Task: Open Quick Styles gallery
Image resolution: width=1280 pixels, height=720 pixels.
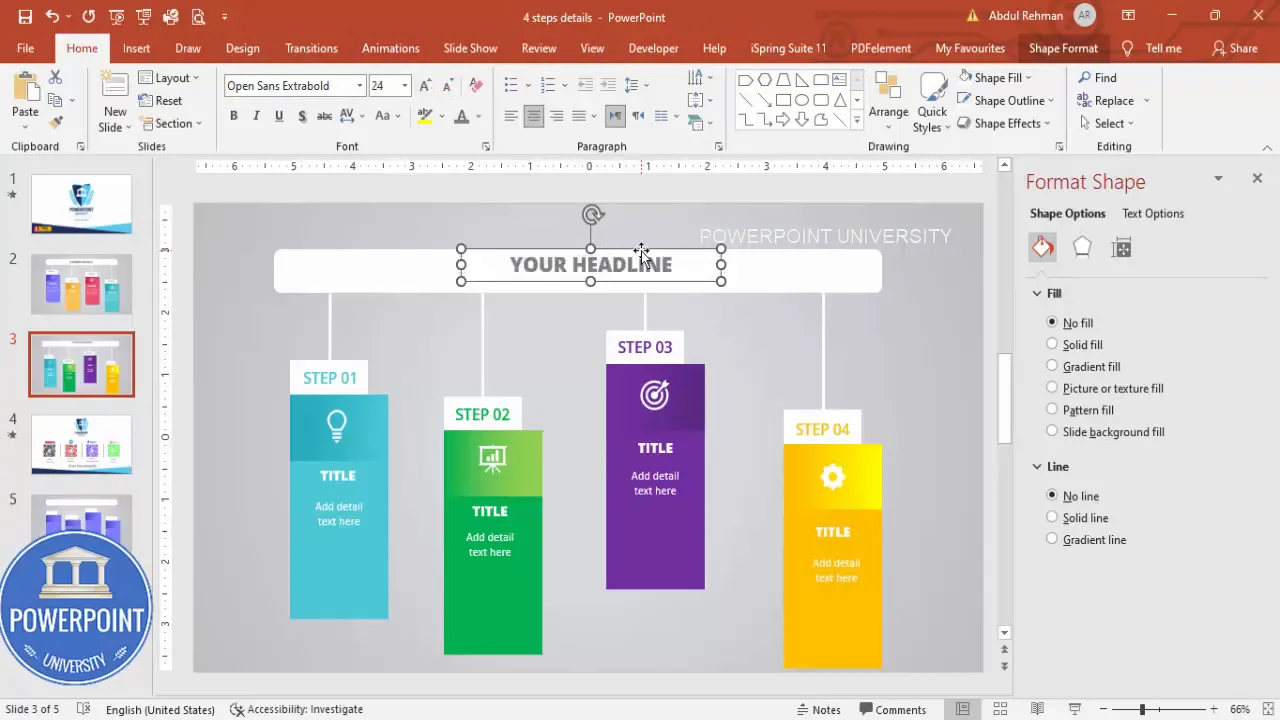Action: pyautogui.click(x=932, y=102)
